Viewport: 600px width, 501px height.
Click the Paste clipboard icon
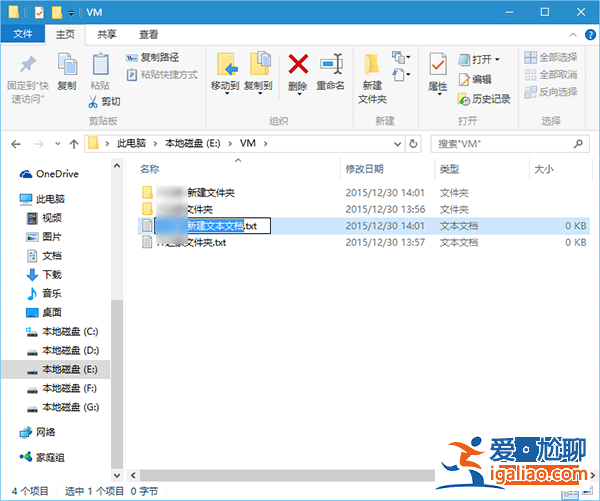[100, 64]
